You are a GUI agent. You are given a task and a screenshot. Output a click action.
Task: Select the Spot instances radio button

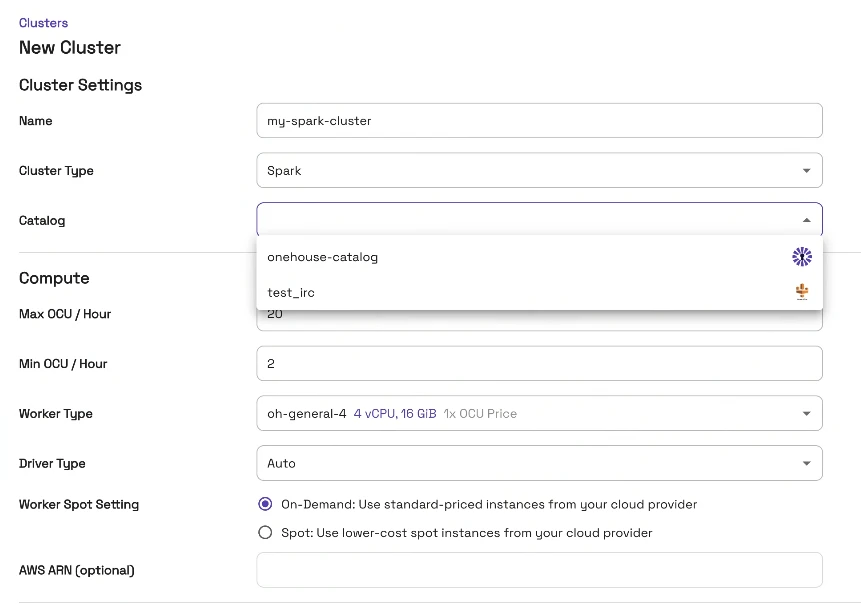click(x=265, y=533)
